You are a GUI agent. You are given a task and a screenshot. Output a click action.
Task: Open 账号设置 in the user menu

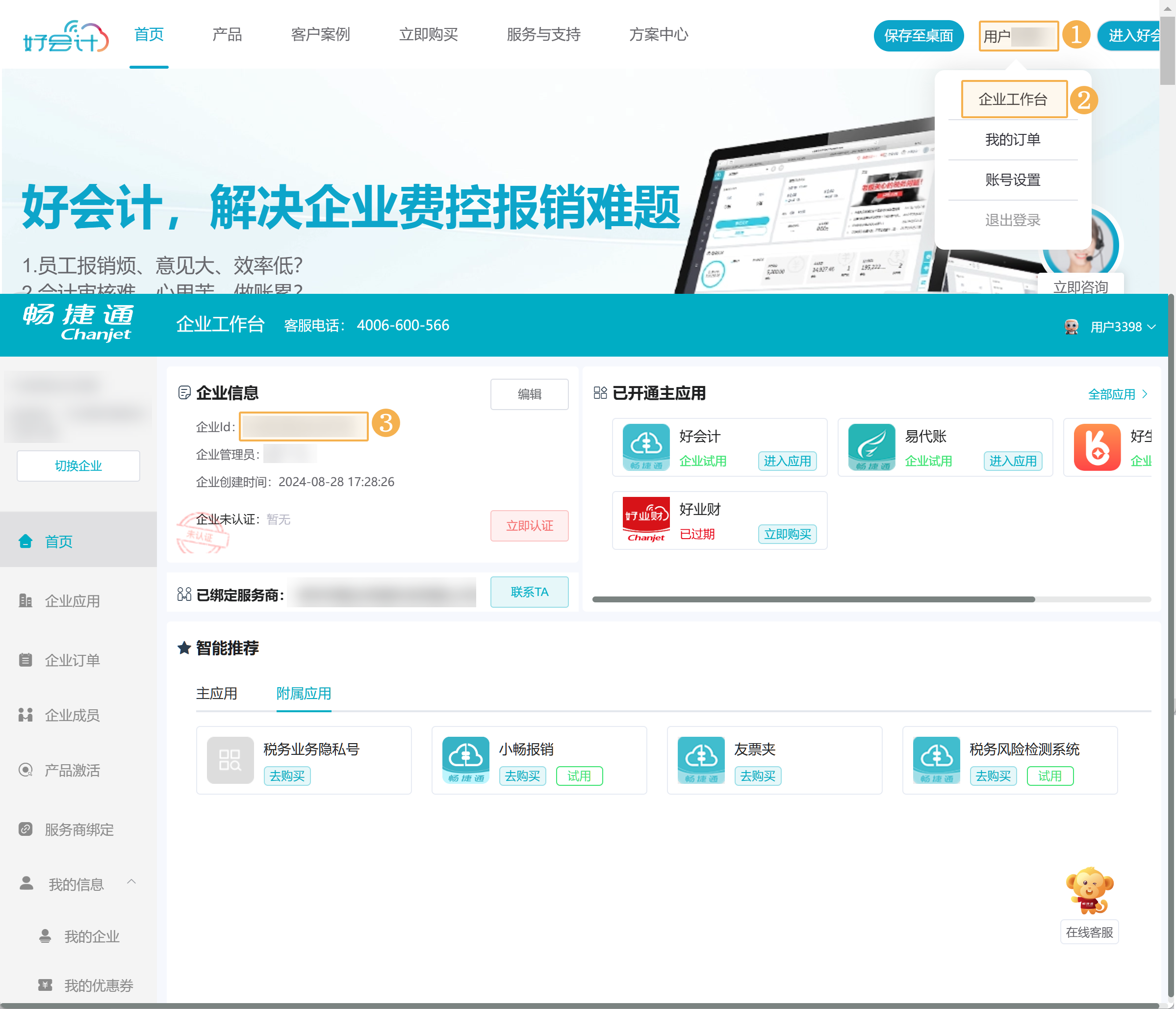(x=1012, y=180)
